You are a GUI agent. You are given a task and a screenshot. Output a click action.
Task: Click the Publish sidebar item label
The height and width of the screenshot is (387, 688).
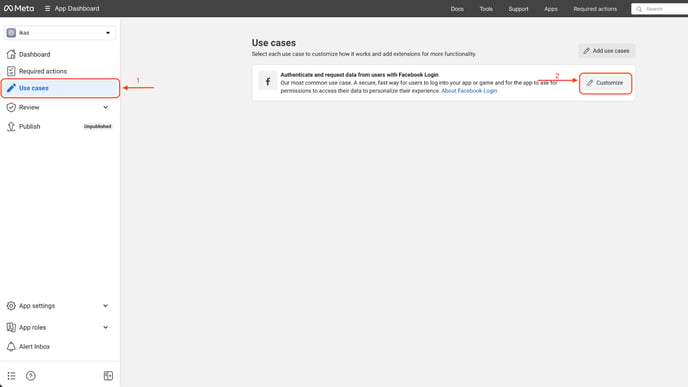pyautogui.click(x=29, y=126)
